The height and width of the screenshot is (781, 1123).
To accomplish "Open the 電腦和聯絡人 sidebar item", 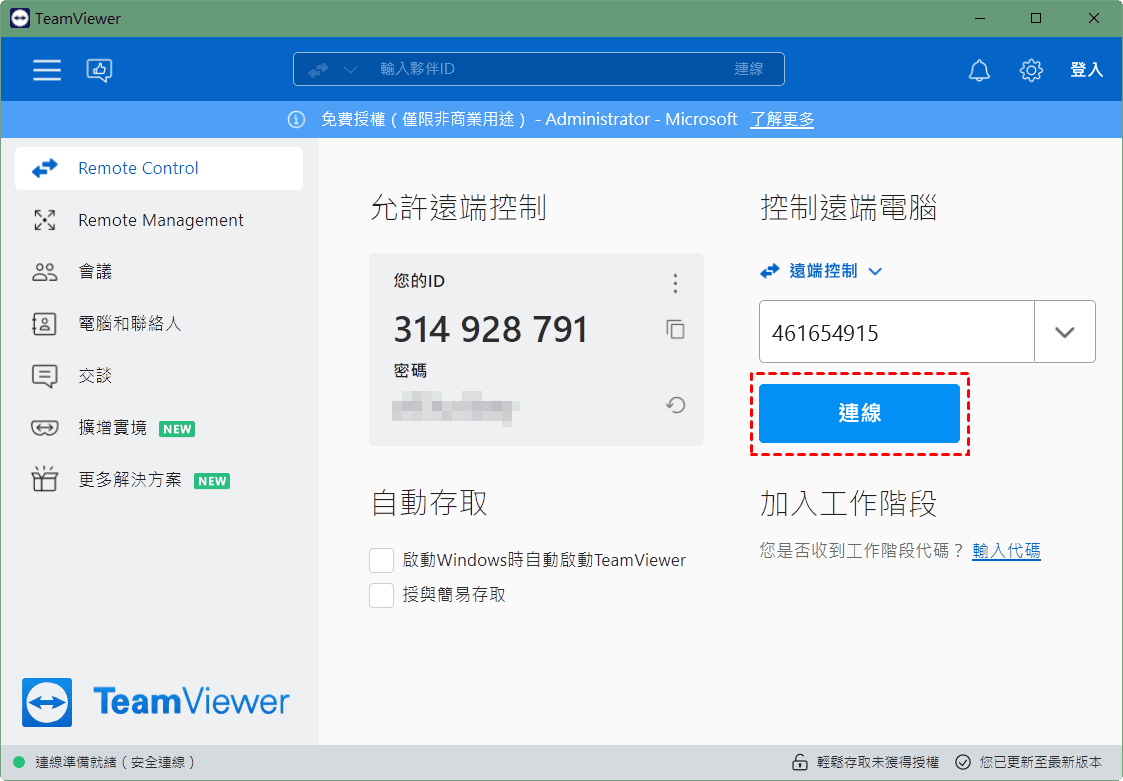I will point(130,324).
